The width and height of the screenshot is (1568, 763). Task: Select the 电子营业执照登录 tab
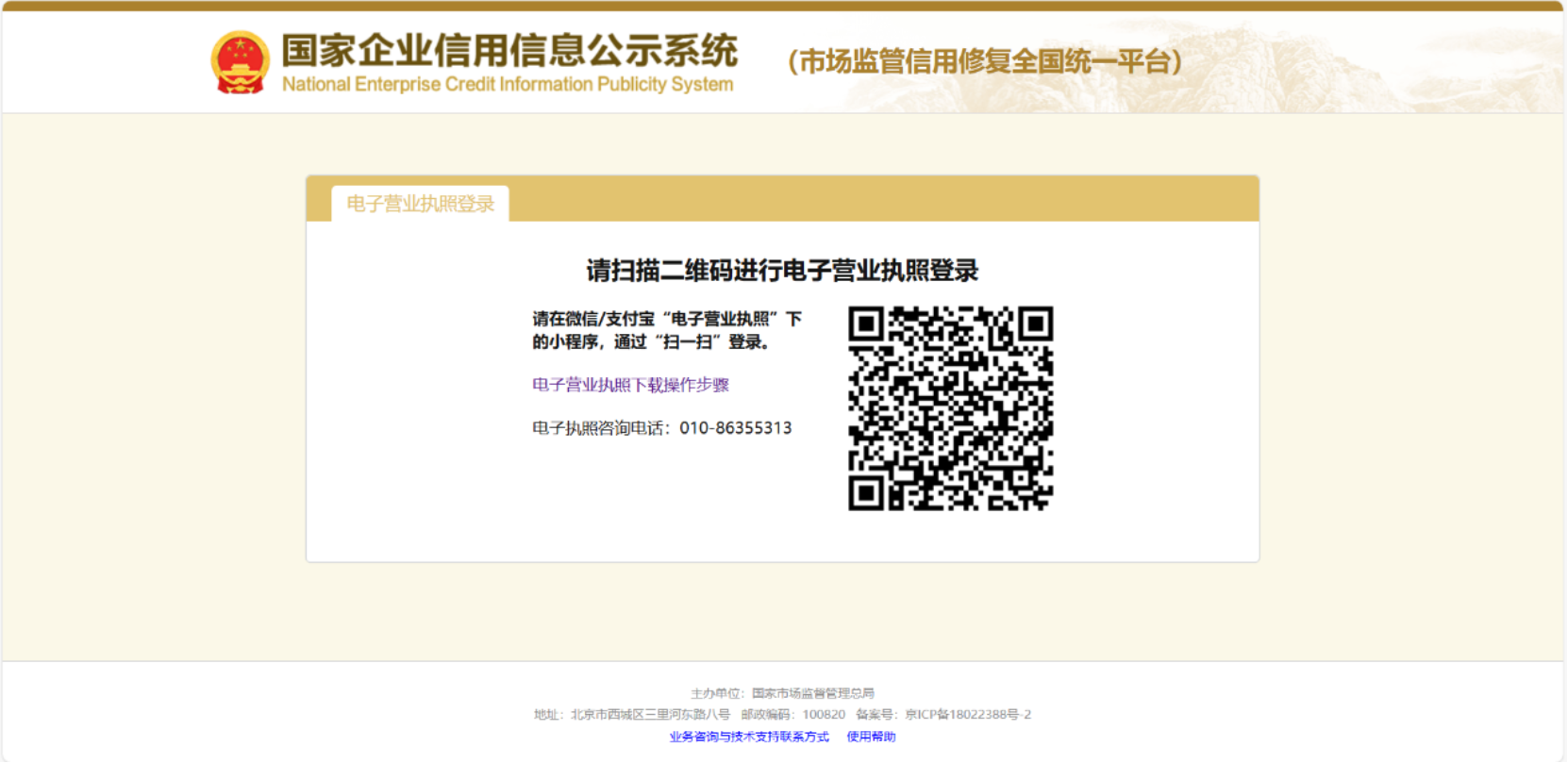pyautogui.click(x=421, y=204)
